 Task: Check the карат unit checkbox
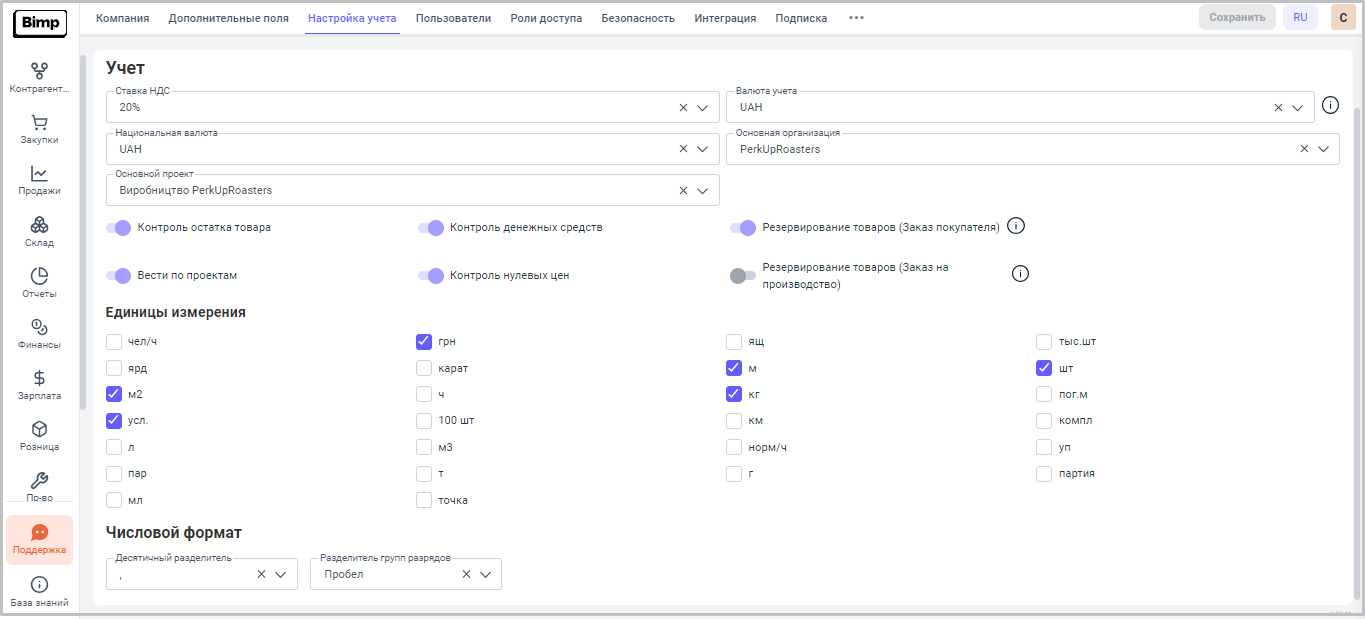[424, 368]
